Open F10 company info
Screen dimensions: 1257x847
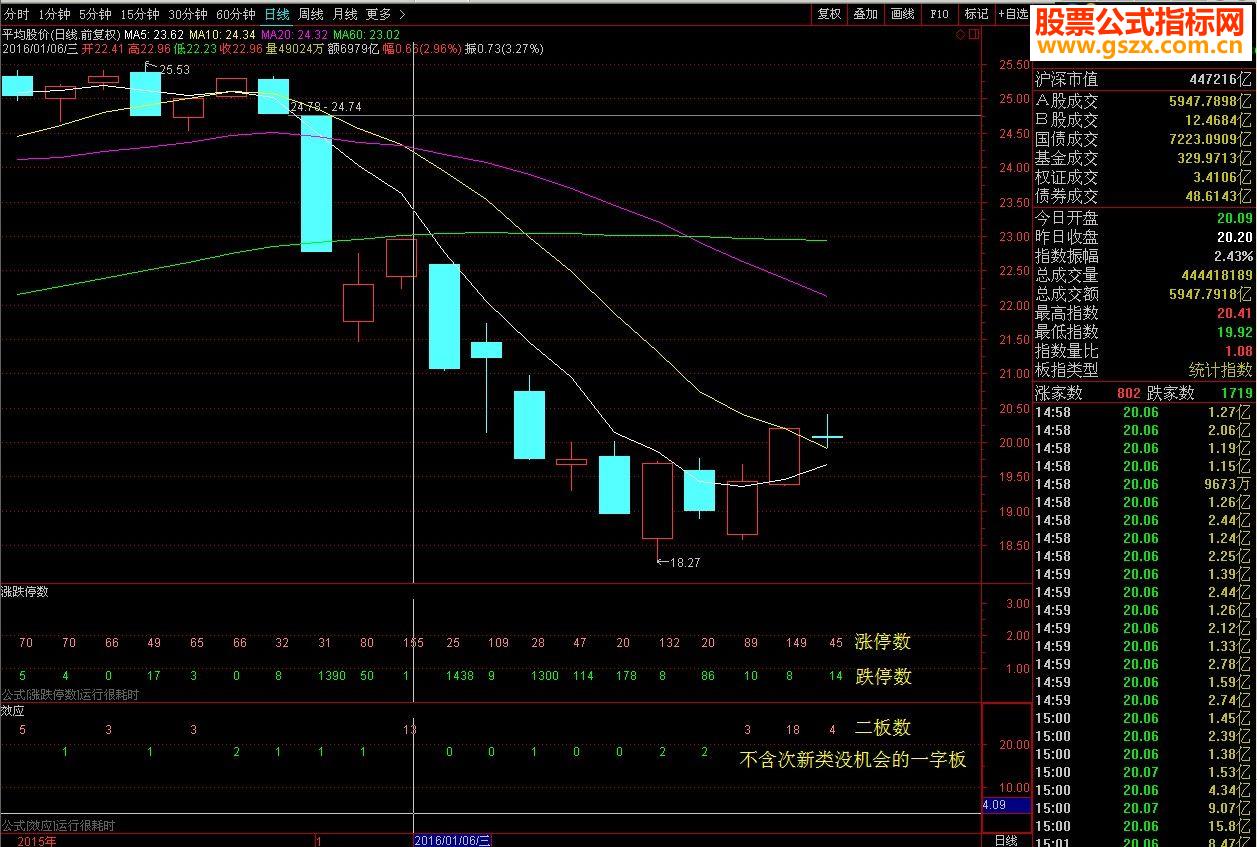939,14
